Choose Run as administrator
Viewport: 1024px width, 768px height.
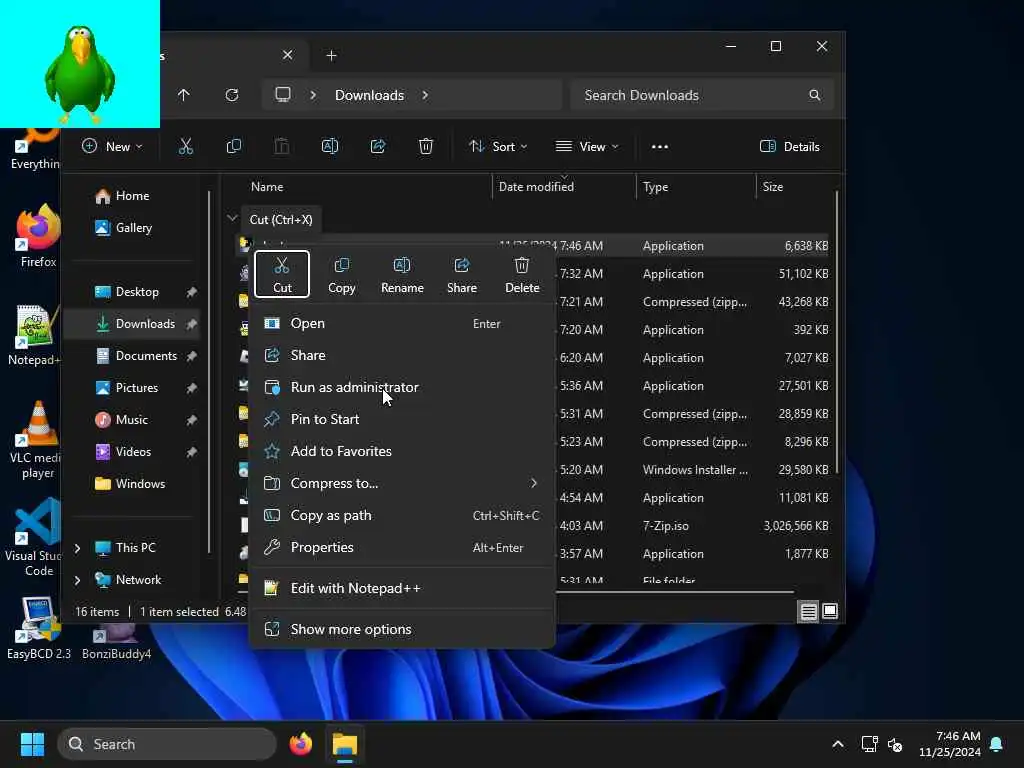[x=402, y=387]
